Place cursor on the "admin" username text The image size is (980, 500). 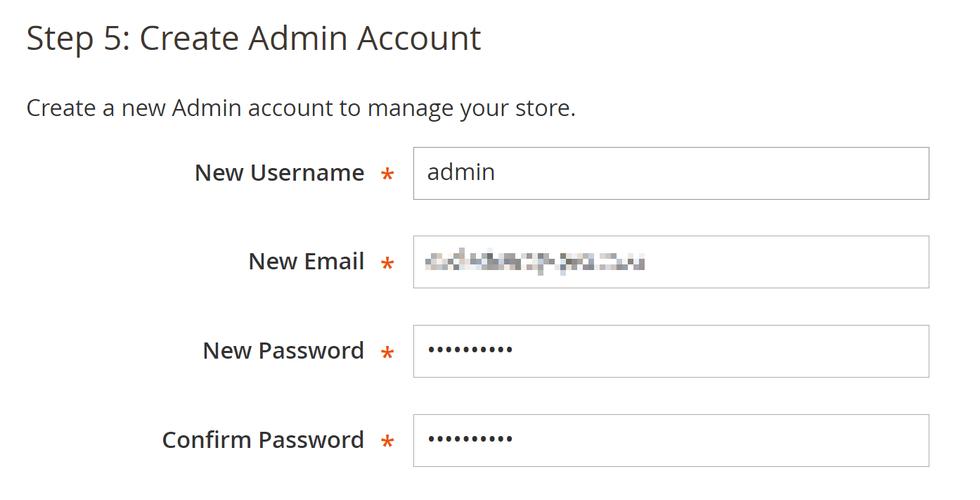(461, 173)
